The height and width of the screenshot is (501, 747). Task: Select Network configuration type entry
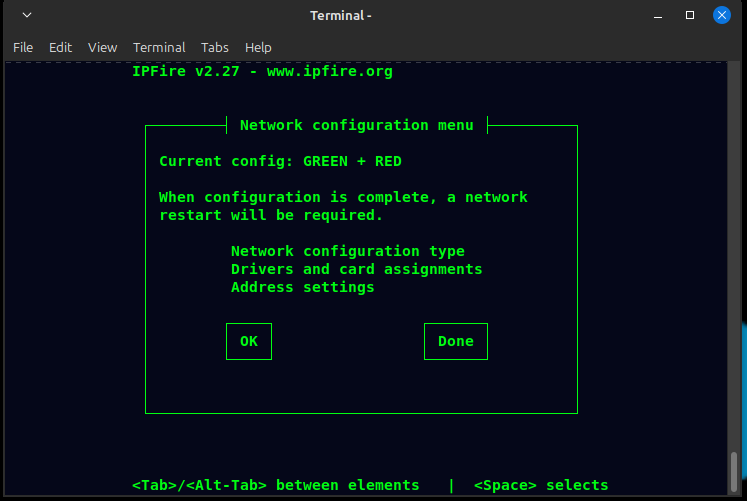pyautogui.click(x=347, y=251)
